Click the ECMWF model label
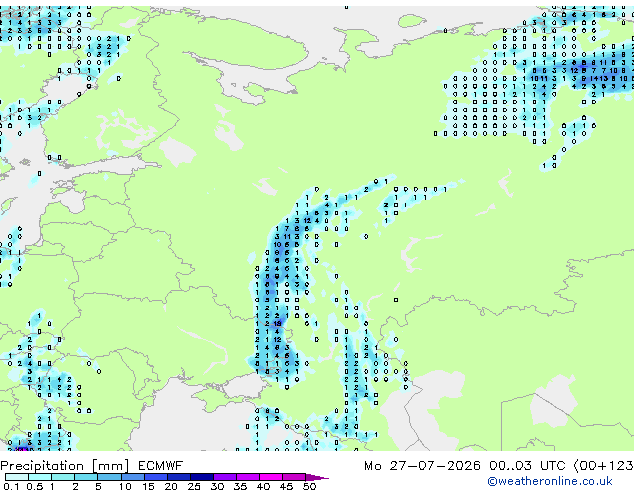The image size is (634, 490). 161,466
